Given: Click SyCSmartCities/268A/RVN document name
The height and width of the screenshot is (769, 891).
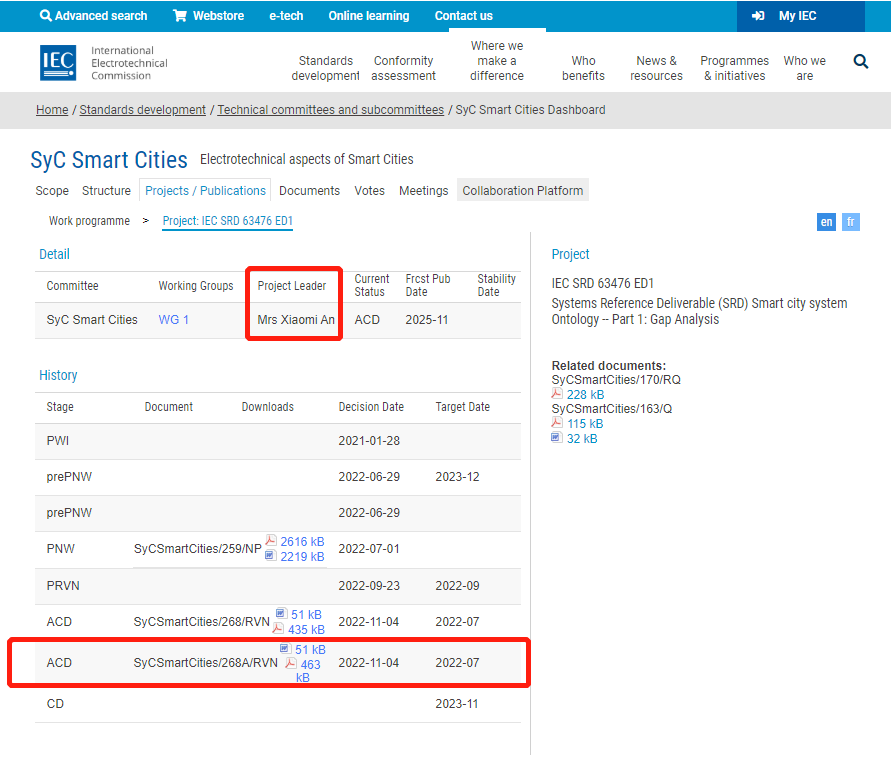Looking at the screenshot, I should 206,663.
